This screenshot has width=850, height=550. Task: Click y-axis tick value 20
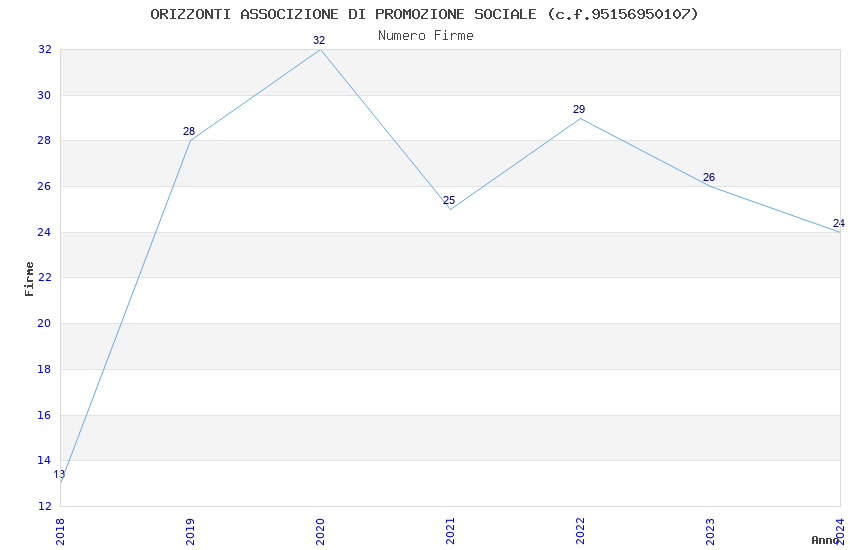44,323
